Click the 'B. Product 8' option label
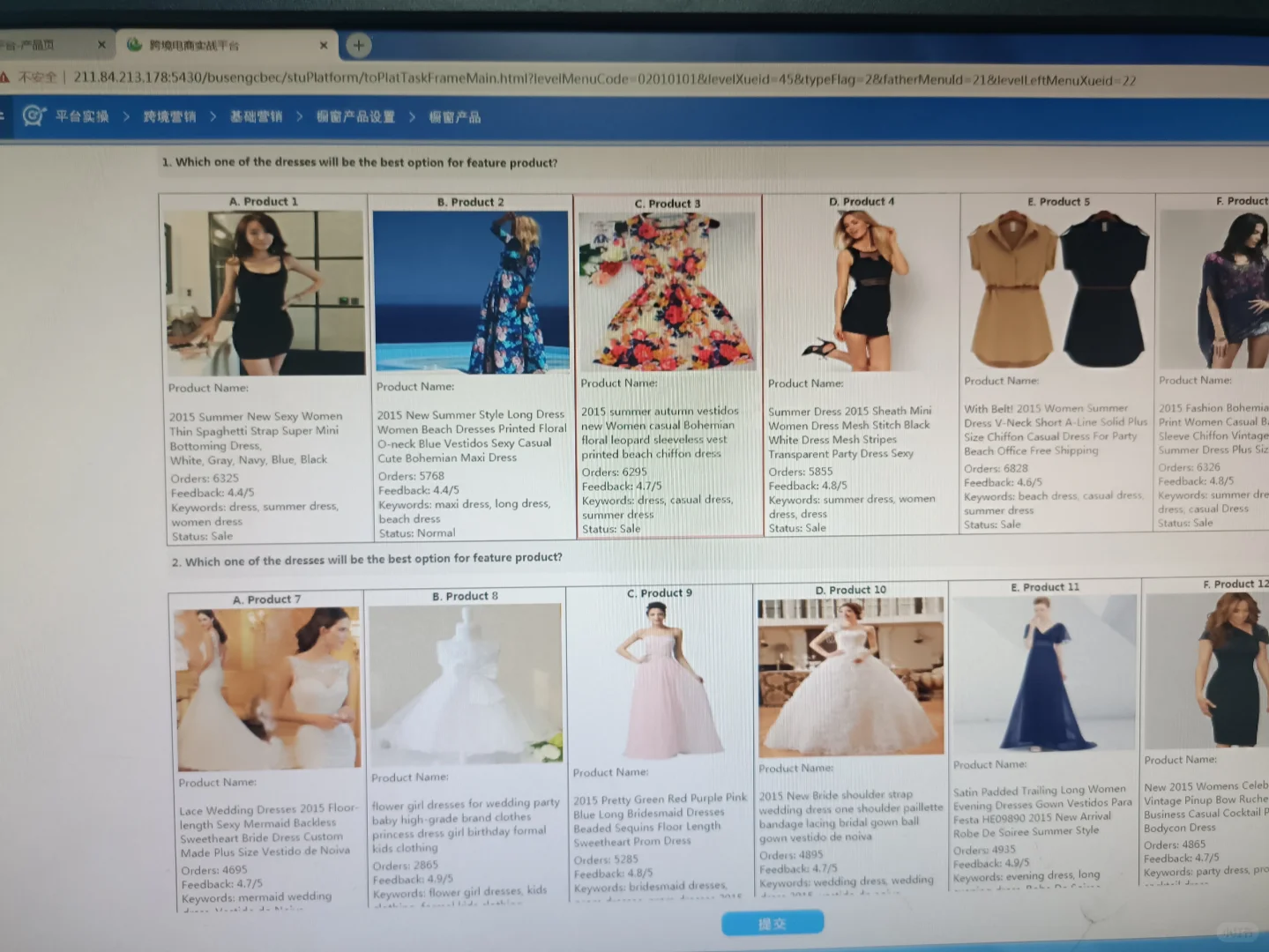The height and width of the screenshot is (952, 1269). pos(466,597)
